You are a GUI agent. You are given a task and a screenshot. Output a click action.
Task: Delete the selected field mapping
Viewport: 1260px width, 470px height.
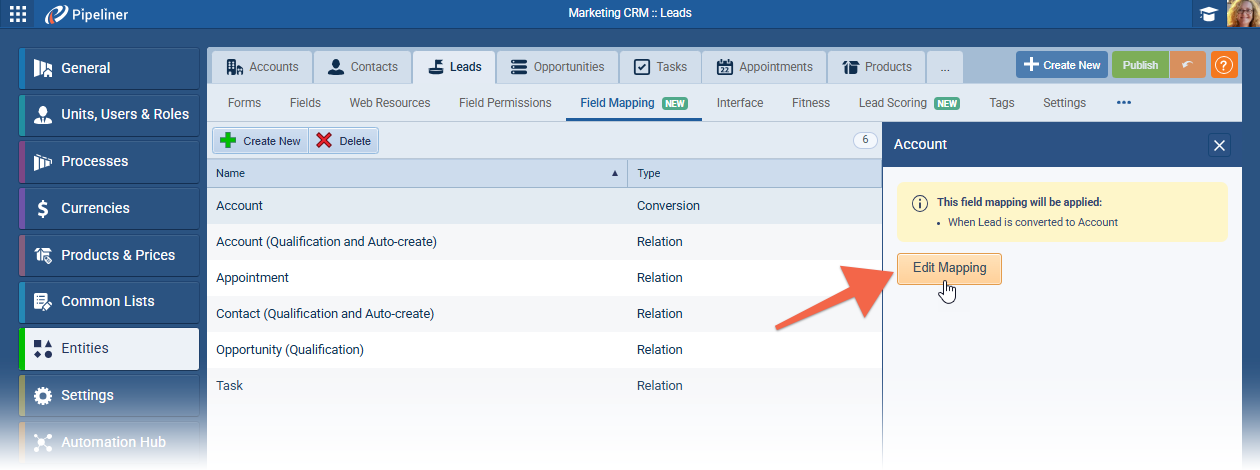[x=343, y=141]
